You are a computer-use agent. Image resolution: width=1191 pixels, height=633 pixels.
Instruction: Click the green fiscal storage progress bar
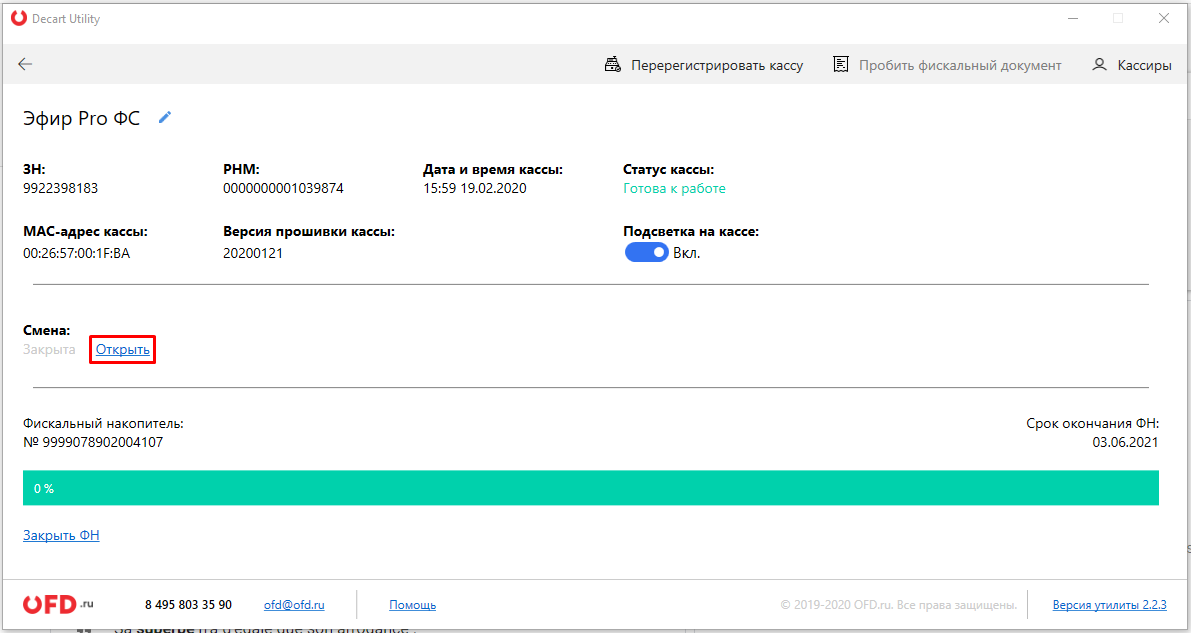click(x=591, y=488)
